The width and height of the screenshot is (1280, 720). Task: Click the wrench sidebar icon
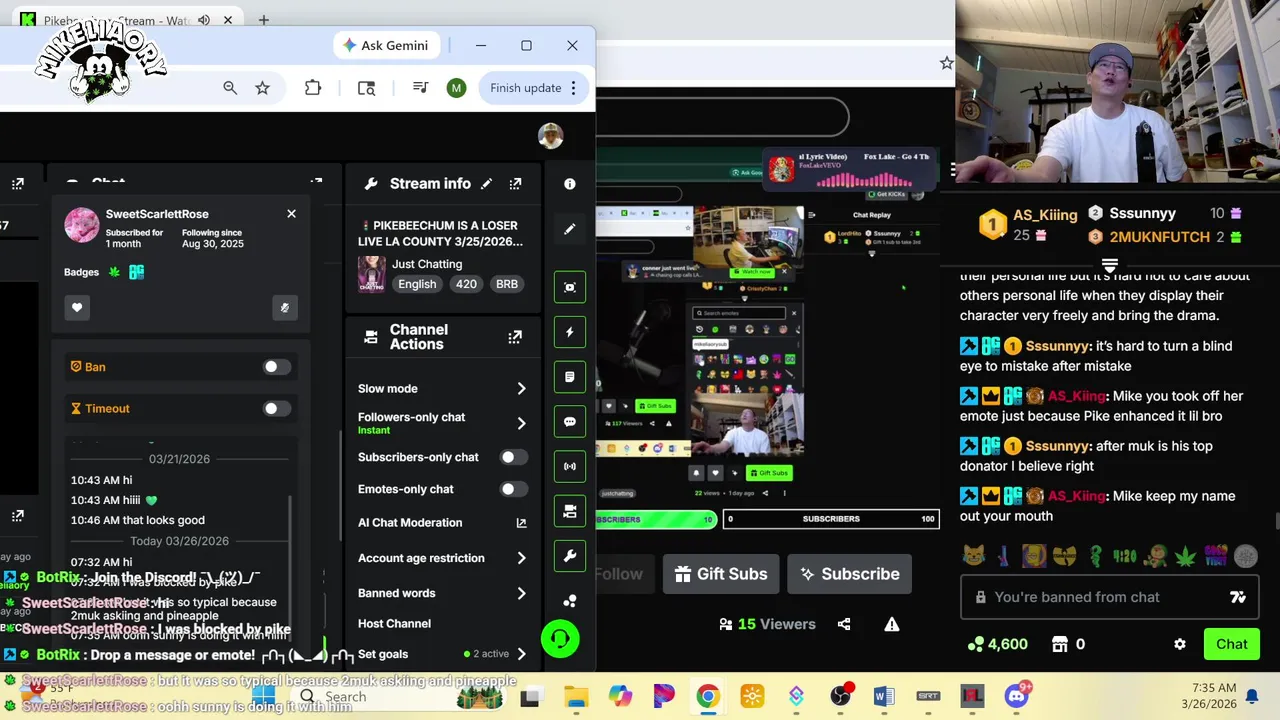569,556
